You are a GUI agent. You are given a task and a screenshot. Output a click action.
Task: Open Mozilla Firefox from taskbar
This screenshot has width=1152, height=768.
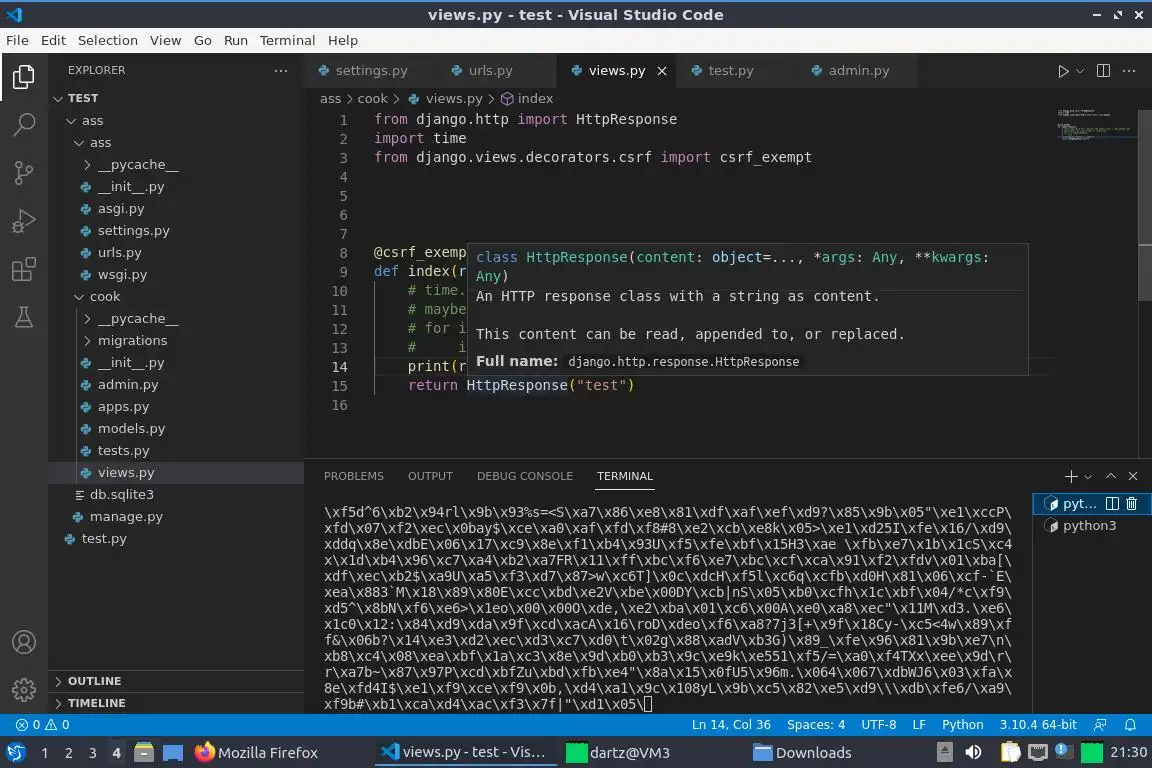[256, 753]
